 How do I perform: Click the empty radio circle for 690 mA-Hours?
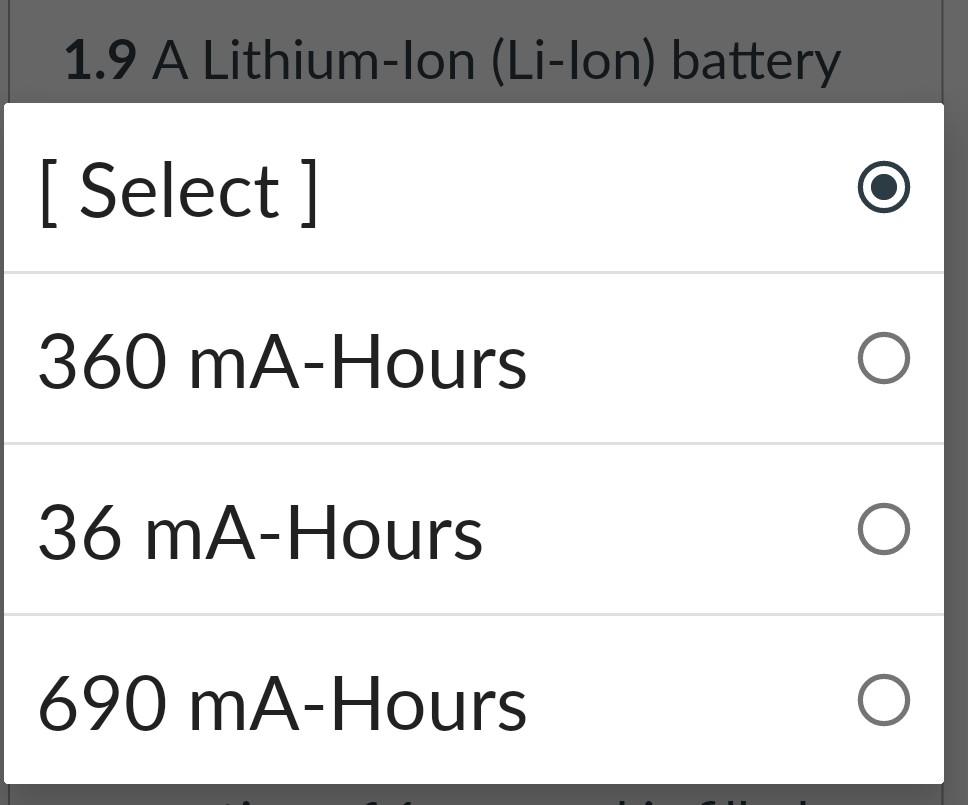coord(885,702)
